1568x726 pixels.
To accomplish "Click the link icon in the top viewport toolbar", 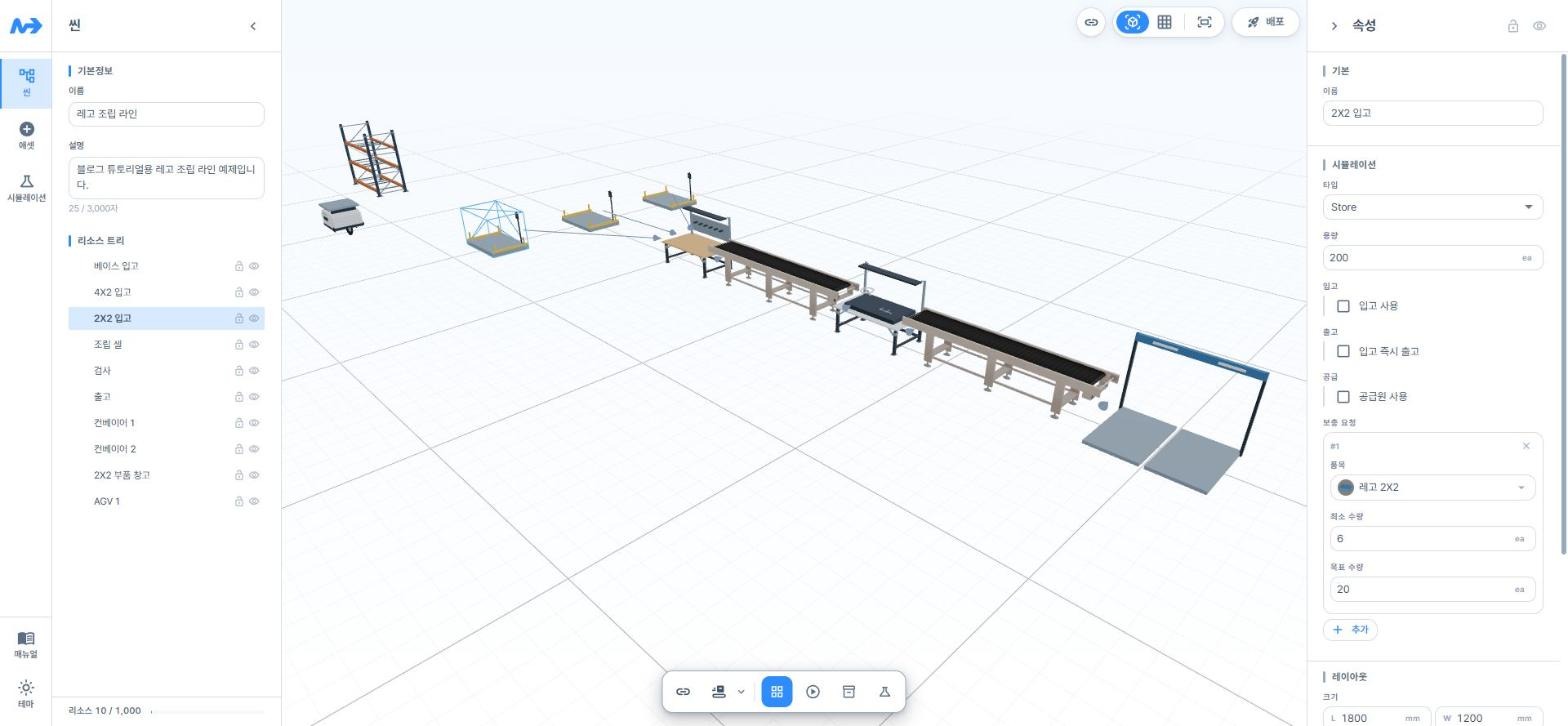I will (x=1091, y=22).
